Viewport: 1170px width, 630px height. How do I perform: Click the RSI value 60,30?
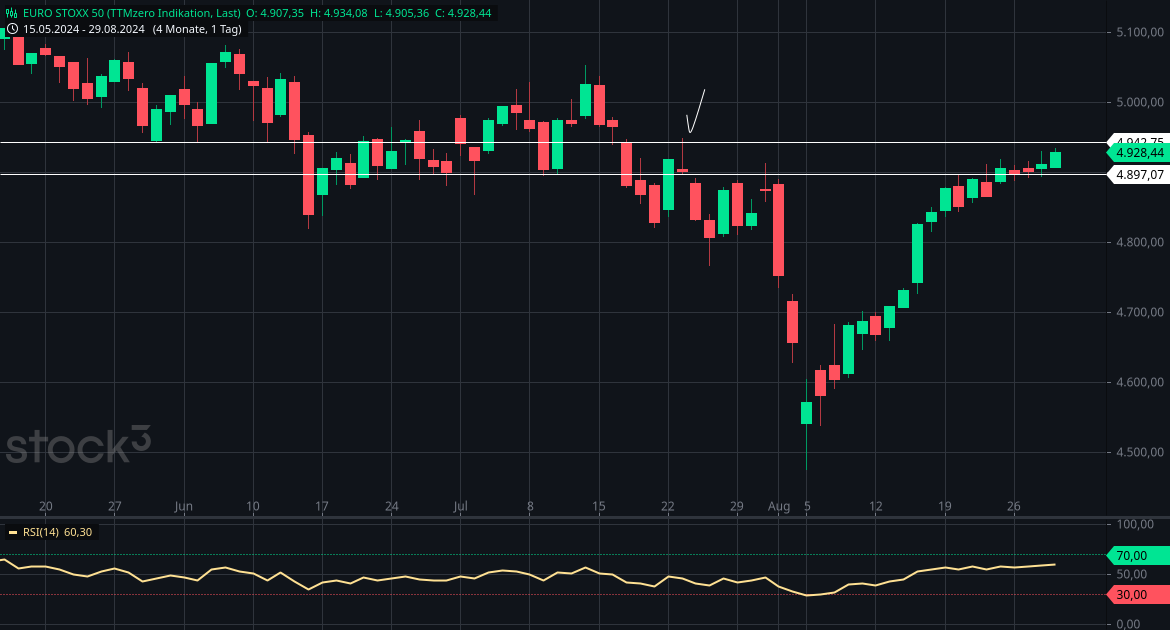pos(78,532)
